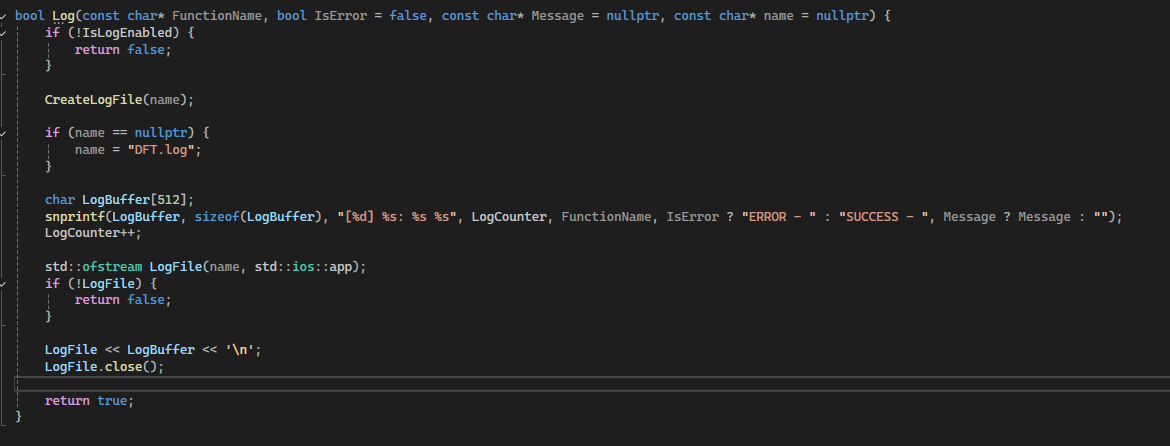Click the snprintf function call
This screenshot has width=1170, height=446.
(70, 216)
